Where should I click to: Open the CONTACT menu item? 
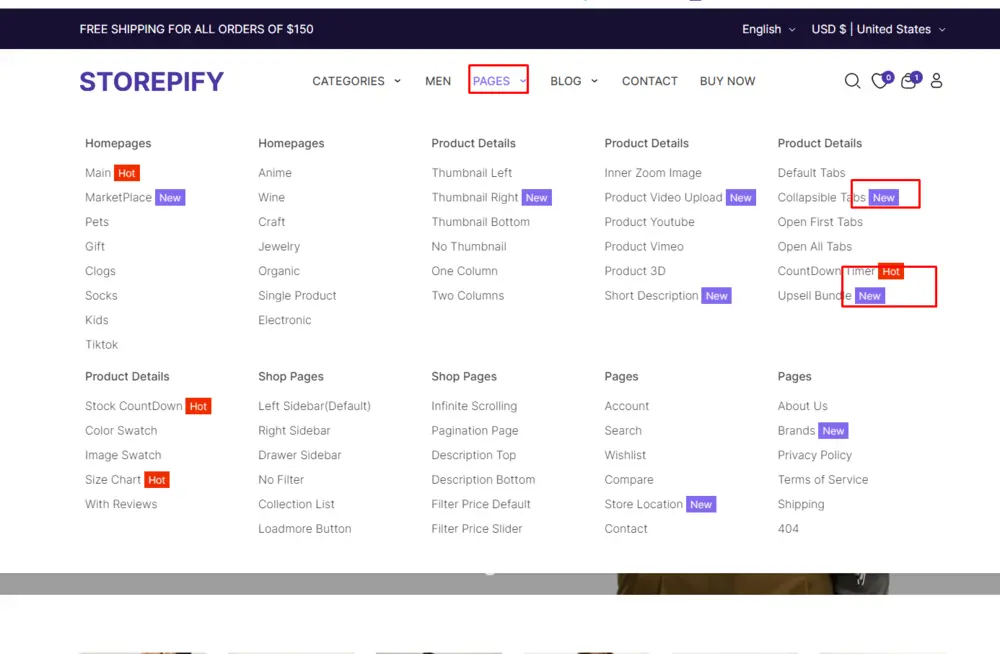[649, 81]
